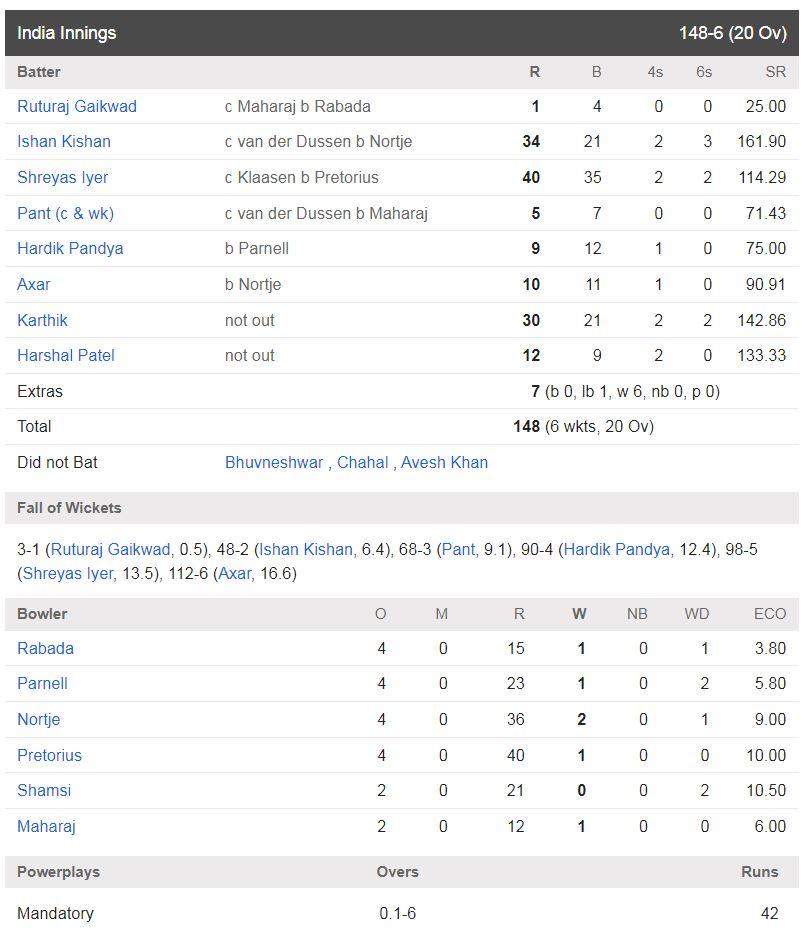Click the Pretorius bowler link

click(x=49, y=756)
